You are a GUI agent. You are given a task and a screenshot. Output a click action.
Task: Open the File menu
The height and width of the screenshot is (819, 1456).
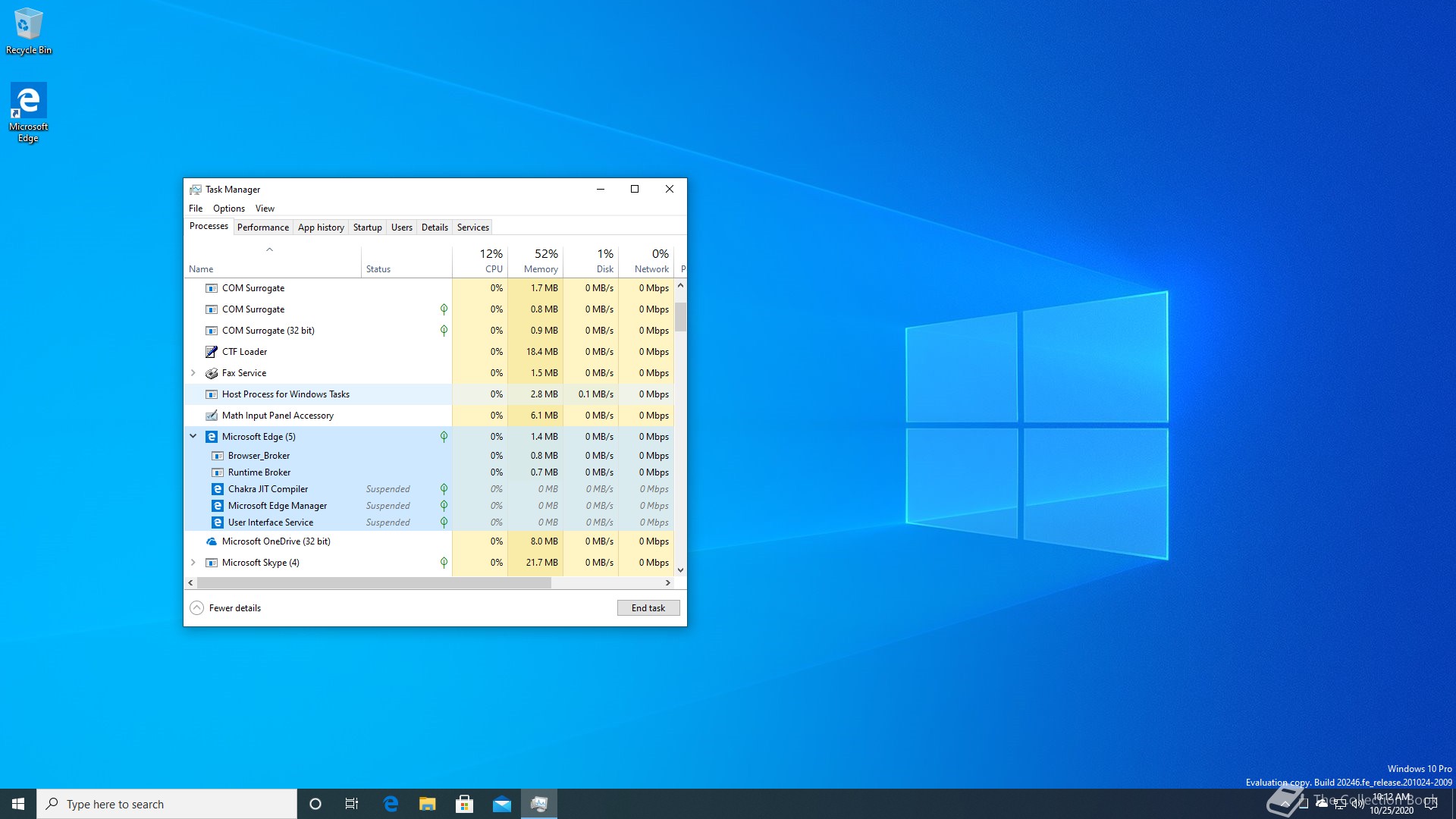pyautogui.click(x=196, y=209)
